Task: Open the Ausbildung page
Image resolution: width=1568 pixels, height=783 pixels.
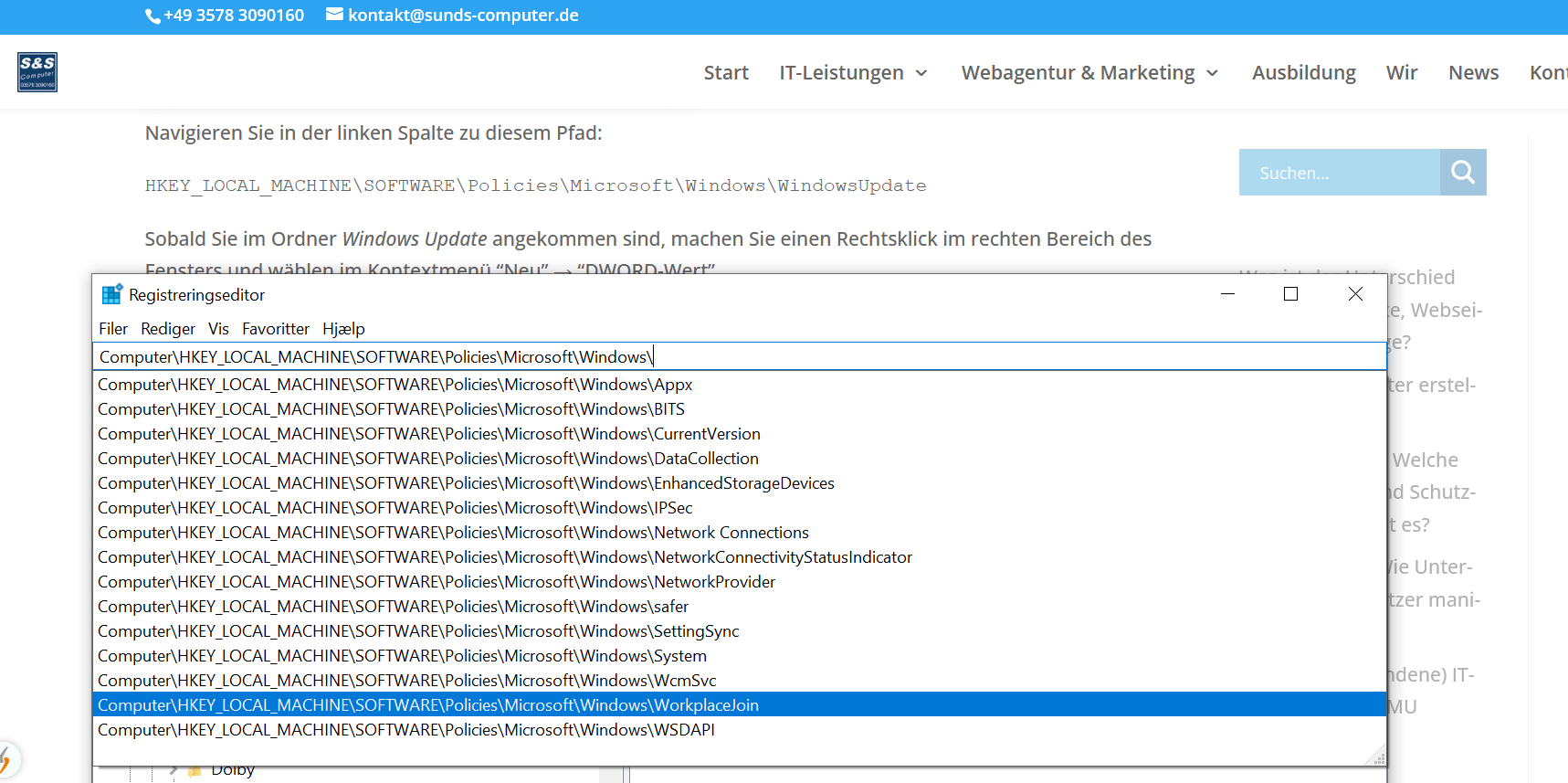Action: click(x=1303, y=72)
